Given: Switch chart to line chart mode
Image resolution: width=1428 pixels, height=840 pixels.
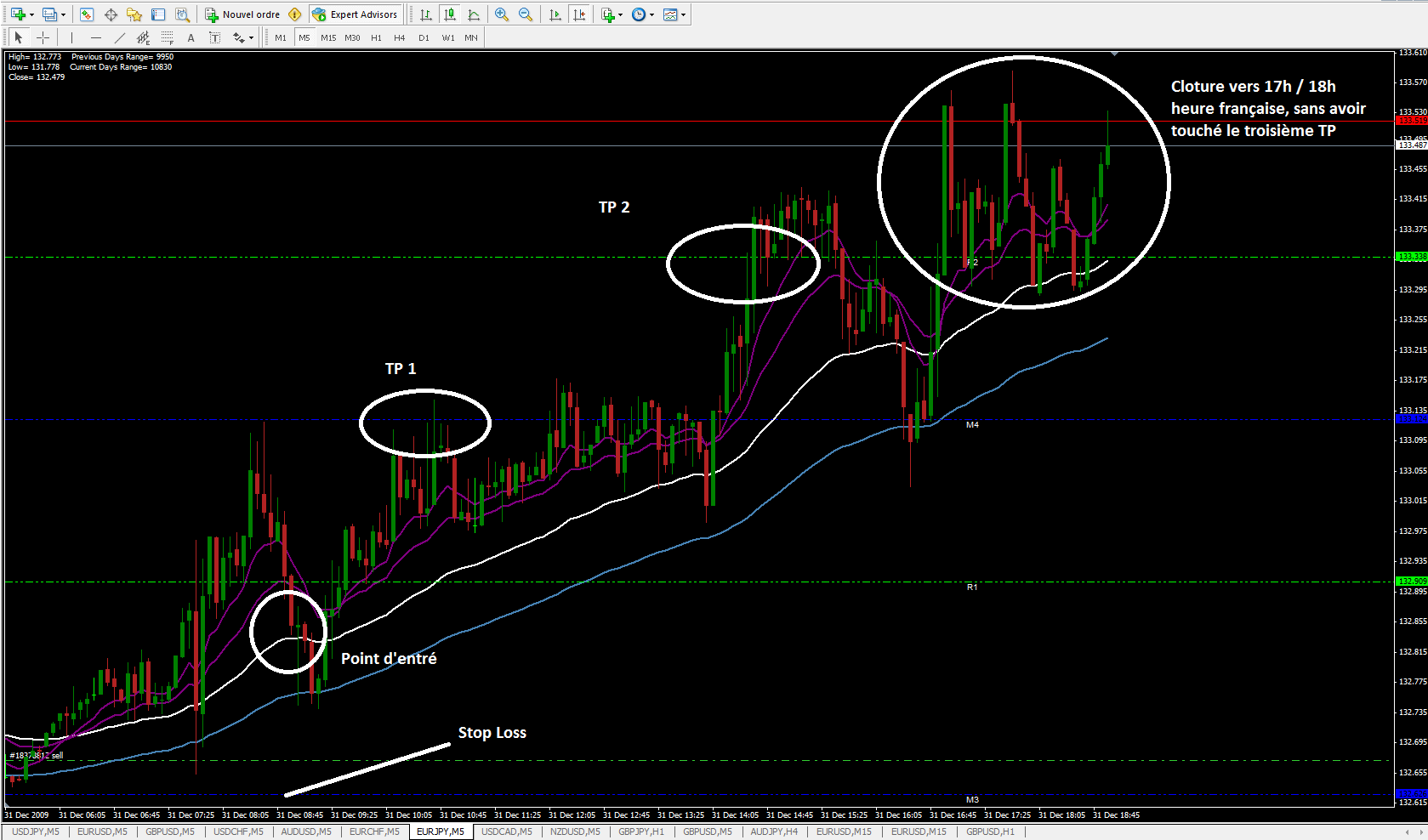Looking at the screenshot, I should point(474,14).
